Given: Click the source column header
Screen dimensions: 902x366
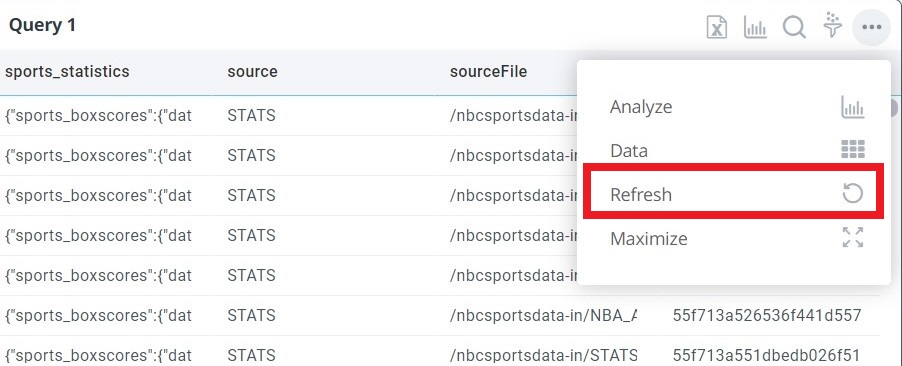Looking at the screenshot, I should coord(252,72).
